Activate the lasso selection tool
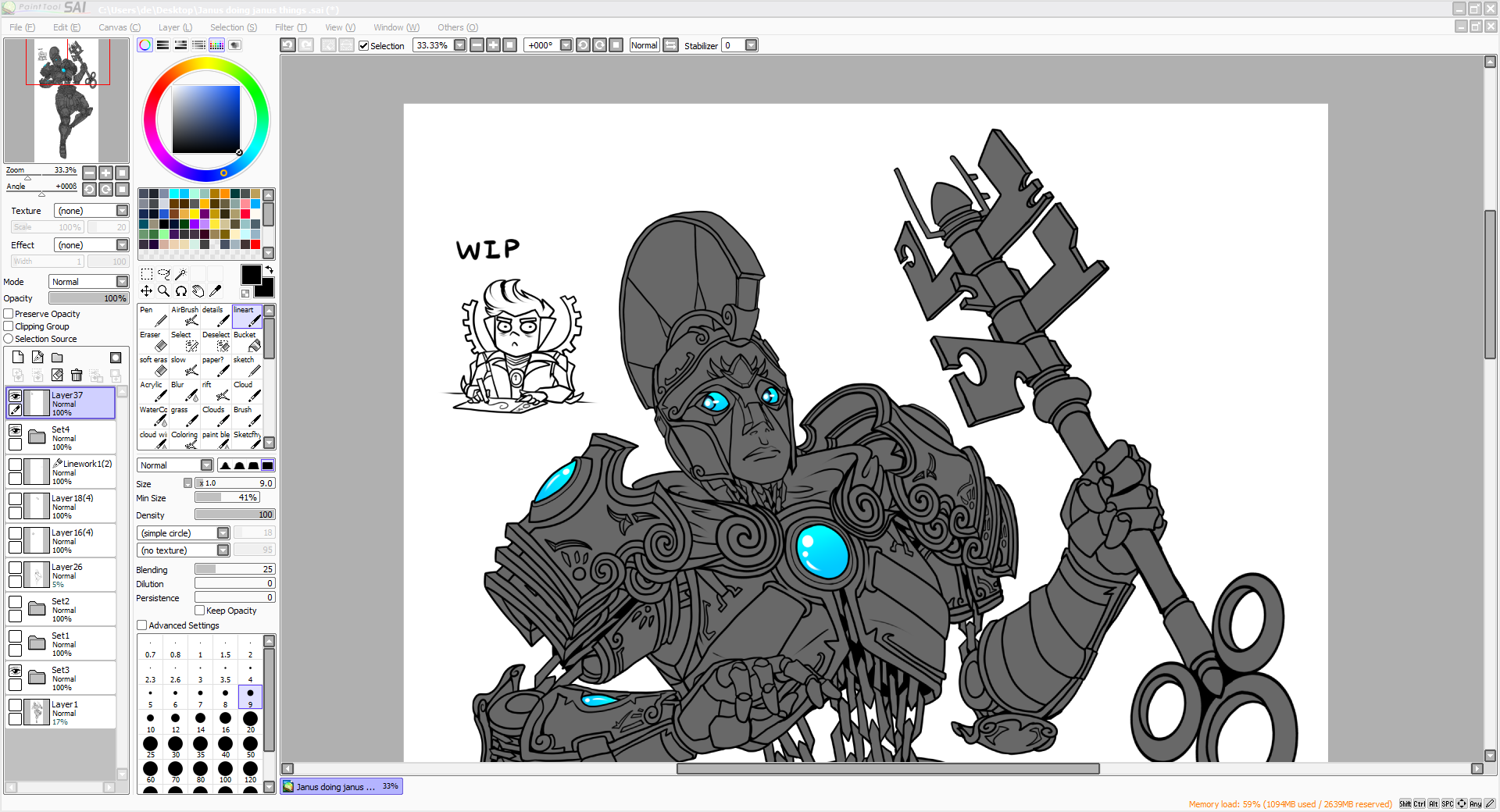 tap(163, 274)
